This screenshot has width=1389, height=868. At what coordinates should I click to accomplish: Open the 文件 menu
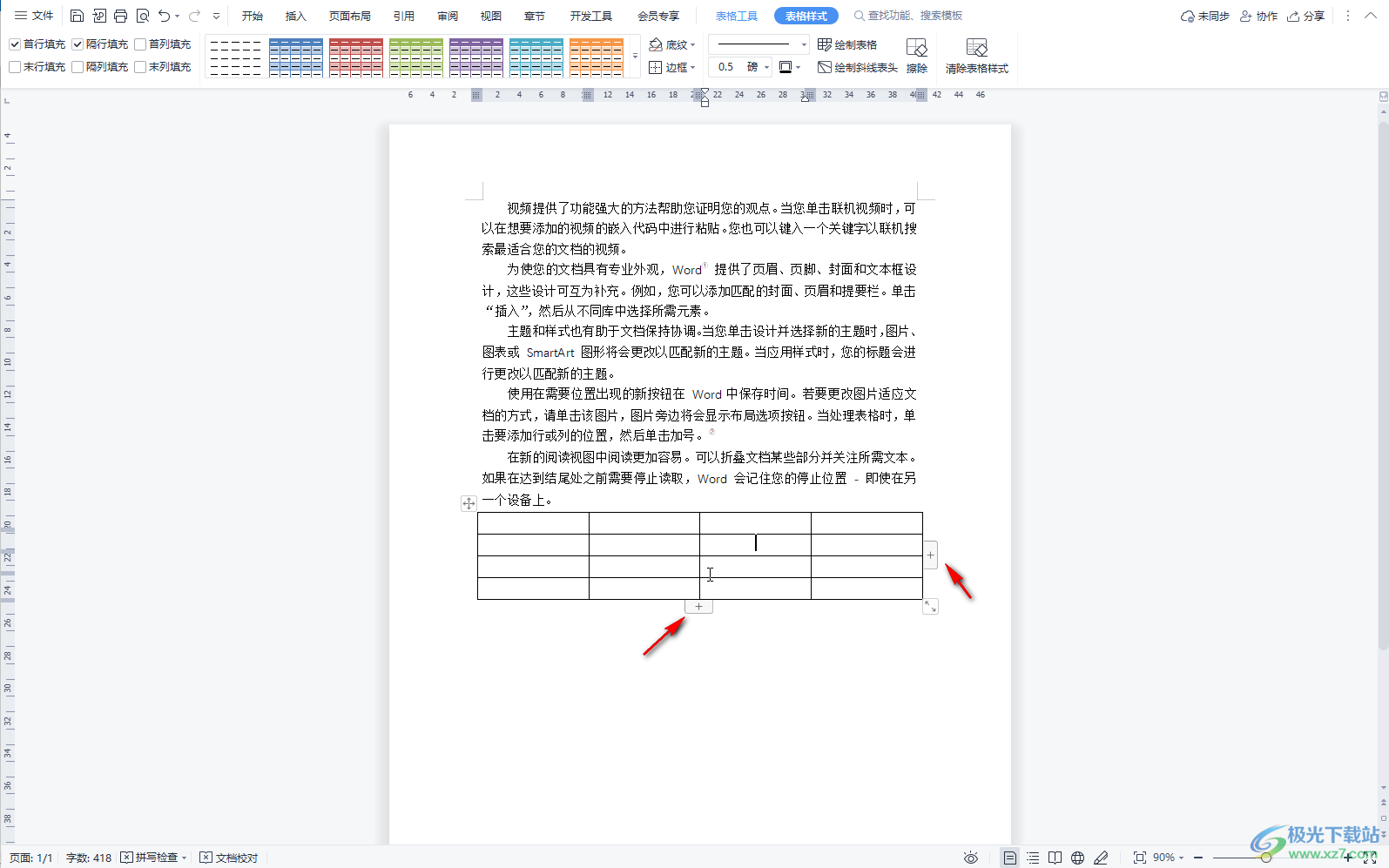coord(34,16)
